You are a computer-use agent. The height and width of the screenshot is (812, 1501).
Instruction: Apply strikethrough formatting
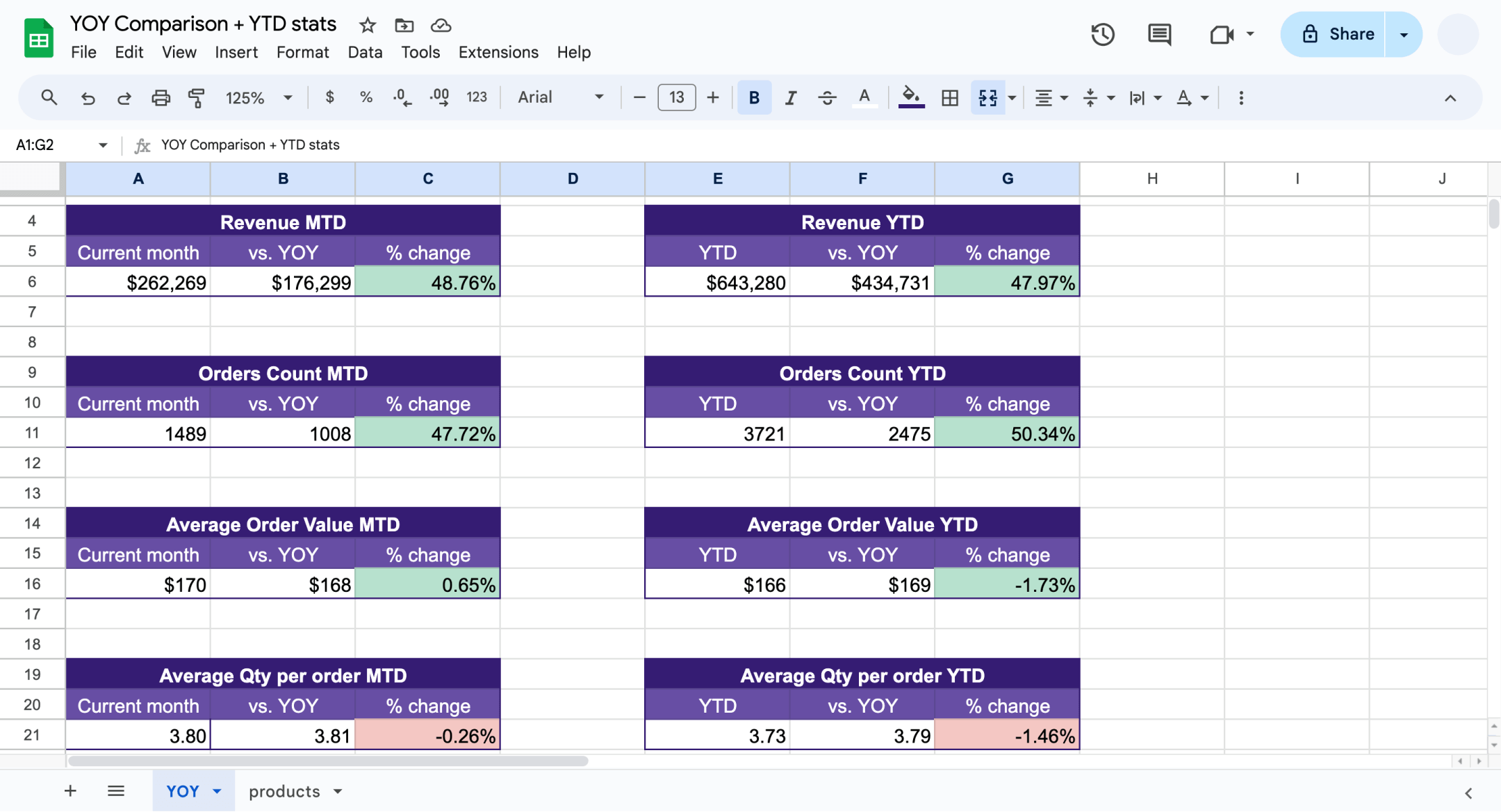tap(827, 97)
